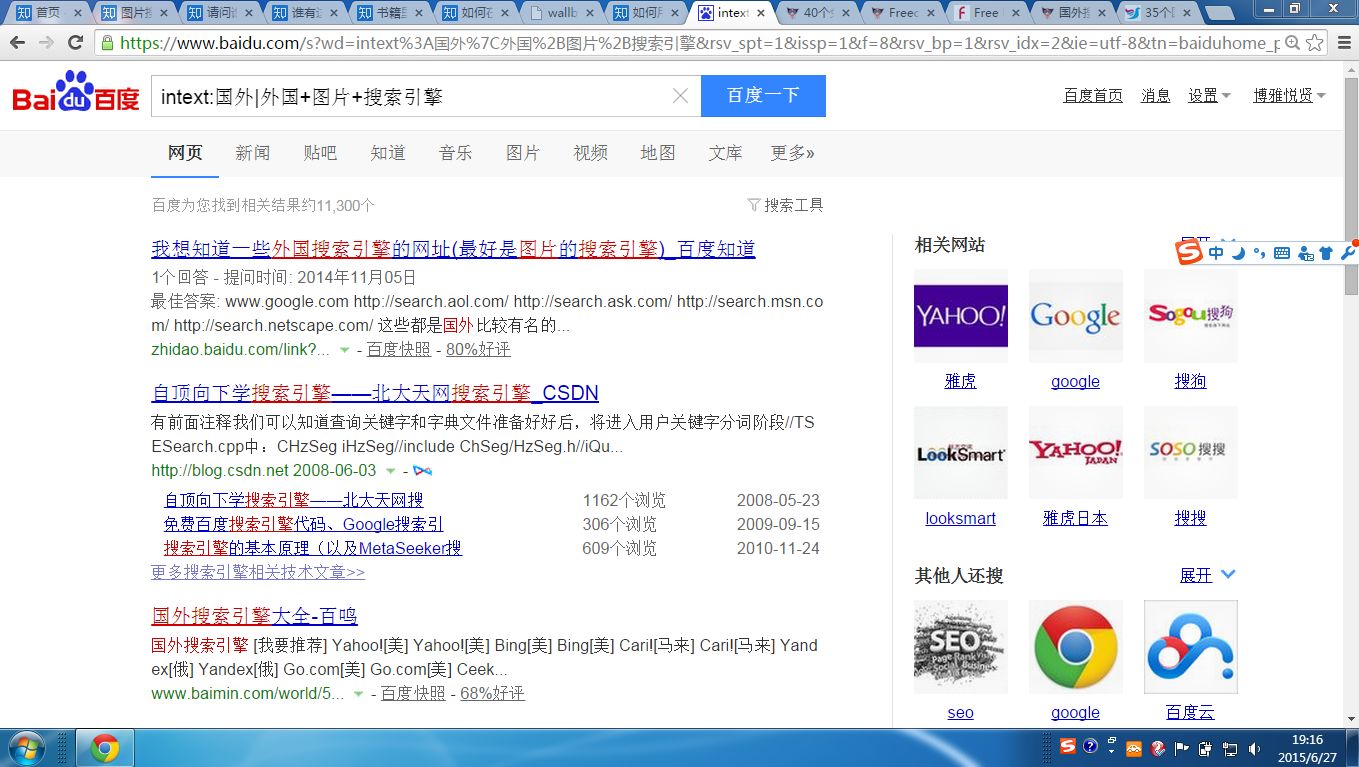1359x767 pixels.
Task: Switch to the 视频 search tab
Action: point(590,153)
